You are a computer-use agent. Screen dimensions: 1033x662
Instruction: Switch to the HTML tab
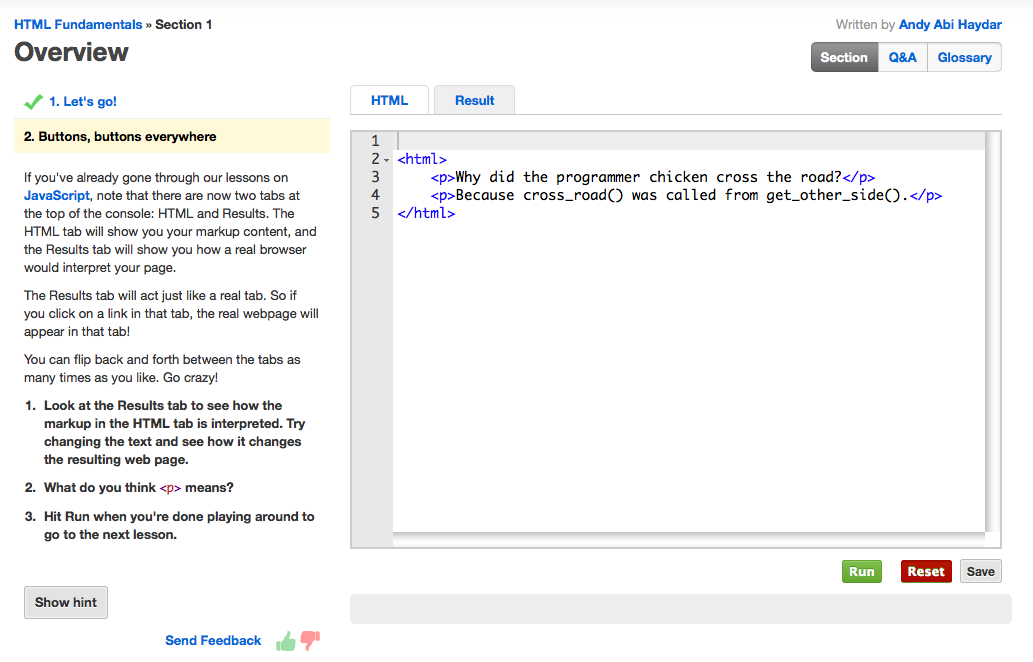click(x=388, y=99)
